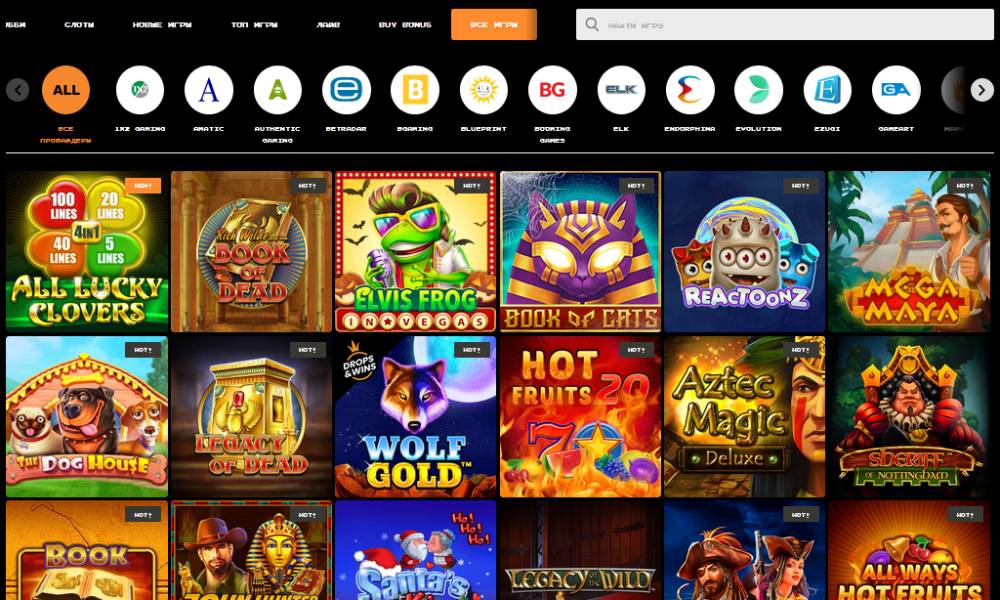Viewport: 1000px width, 600px height.
Task: Choose the Amatic provider icon
Action: click(209, 90)
